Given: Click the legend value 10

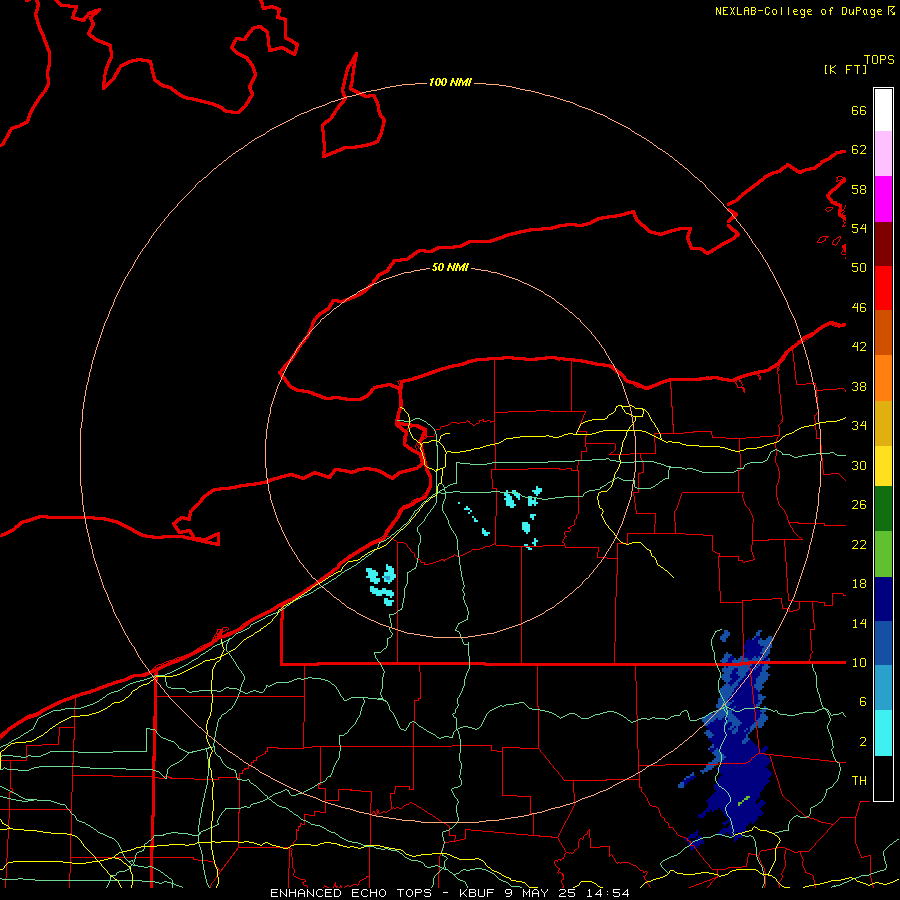Looking at the screenshot, I should (859, 662).
